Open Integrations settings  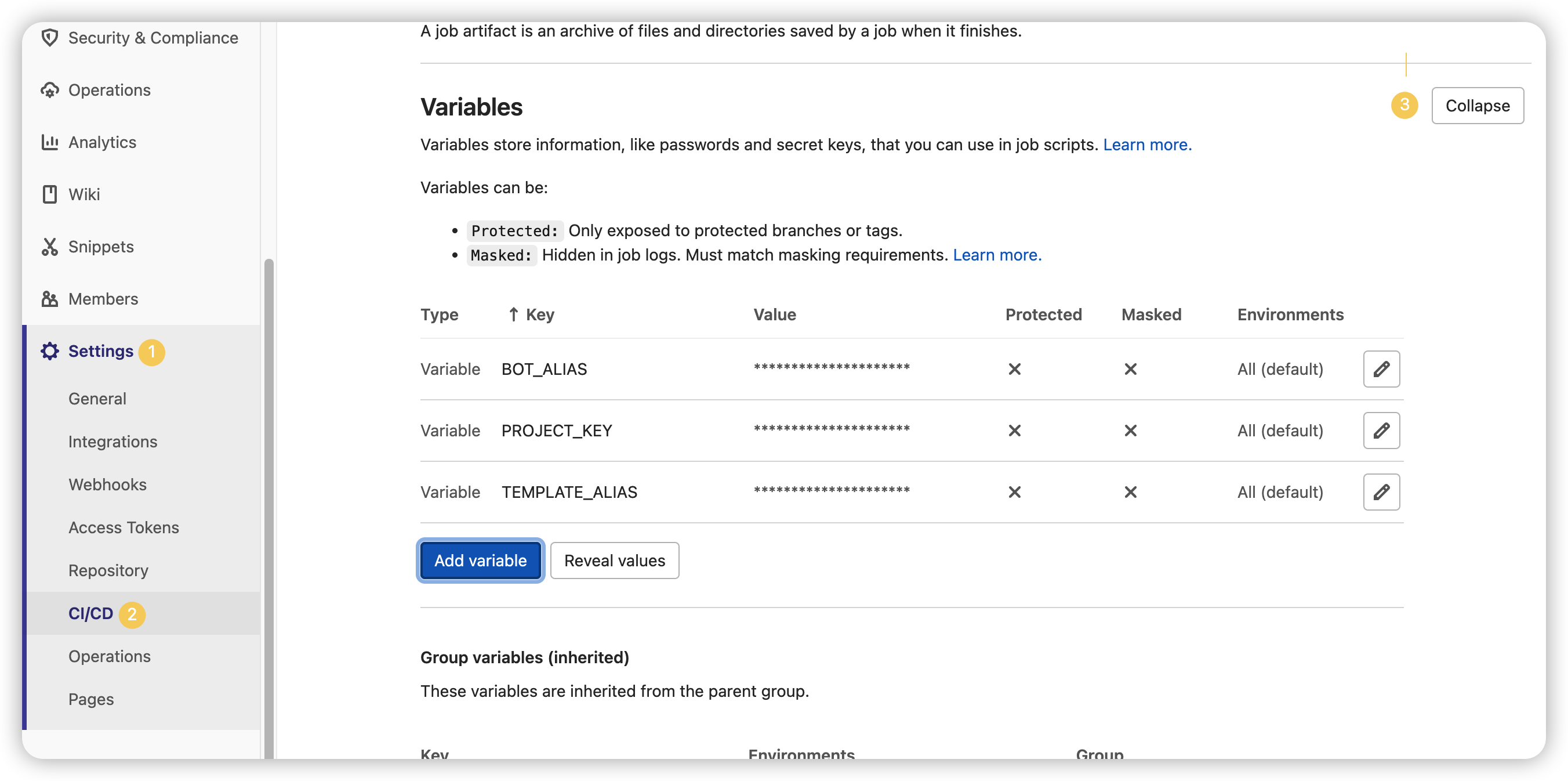pyautogui.click(x=112, y=442)
